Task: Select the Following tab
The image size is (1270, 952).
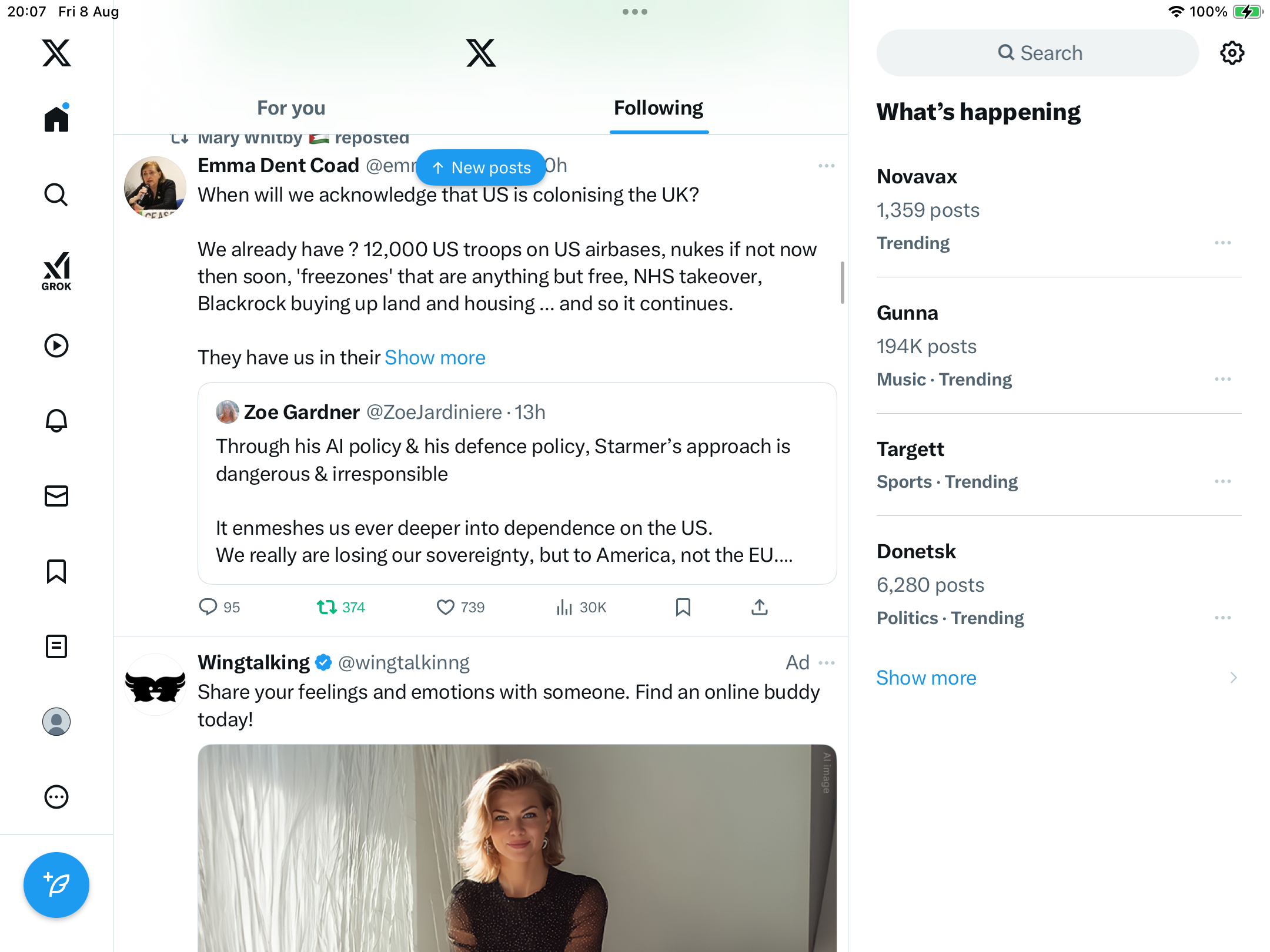Action: click(x=659, y=108)
